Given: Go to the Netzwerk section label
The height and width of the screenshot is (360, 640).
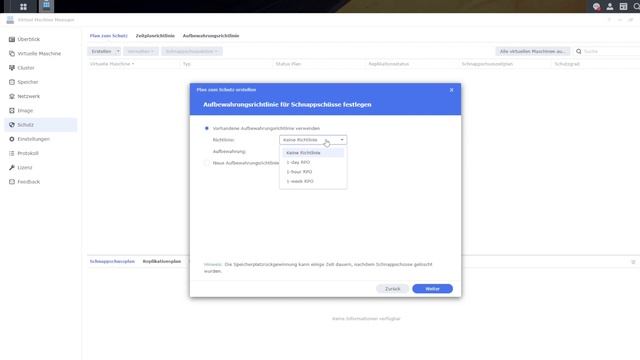Looking at the screenshot, I should (29, 96).
